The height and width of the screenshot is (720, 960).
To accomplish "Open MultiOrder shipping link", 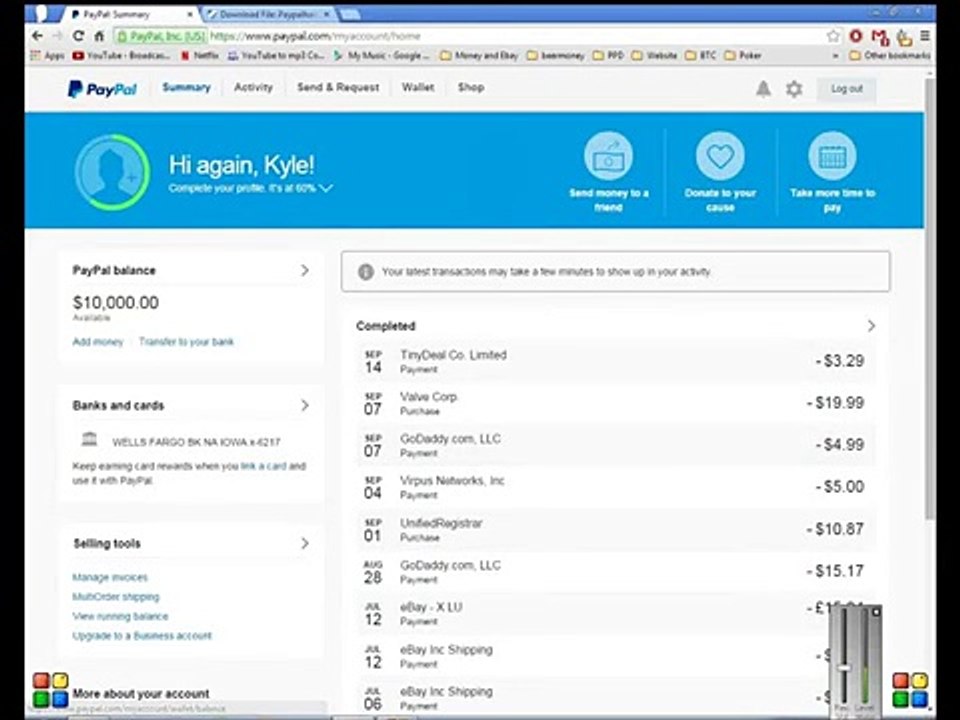I will point(116,596).
